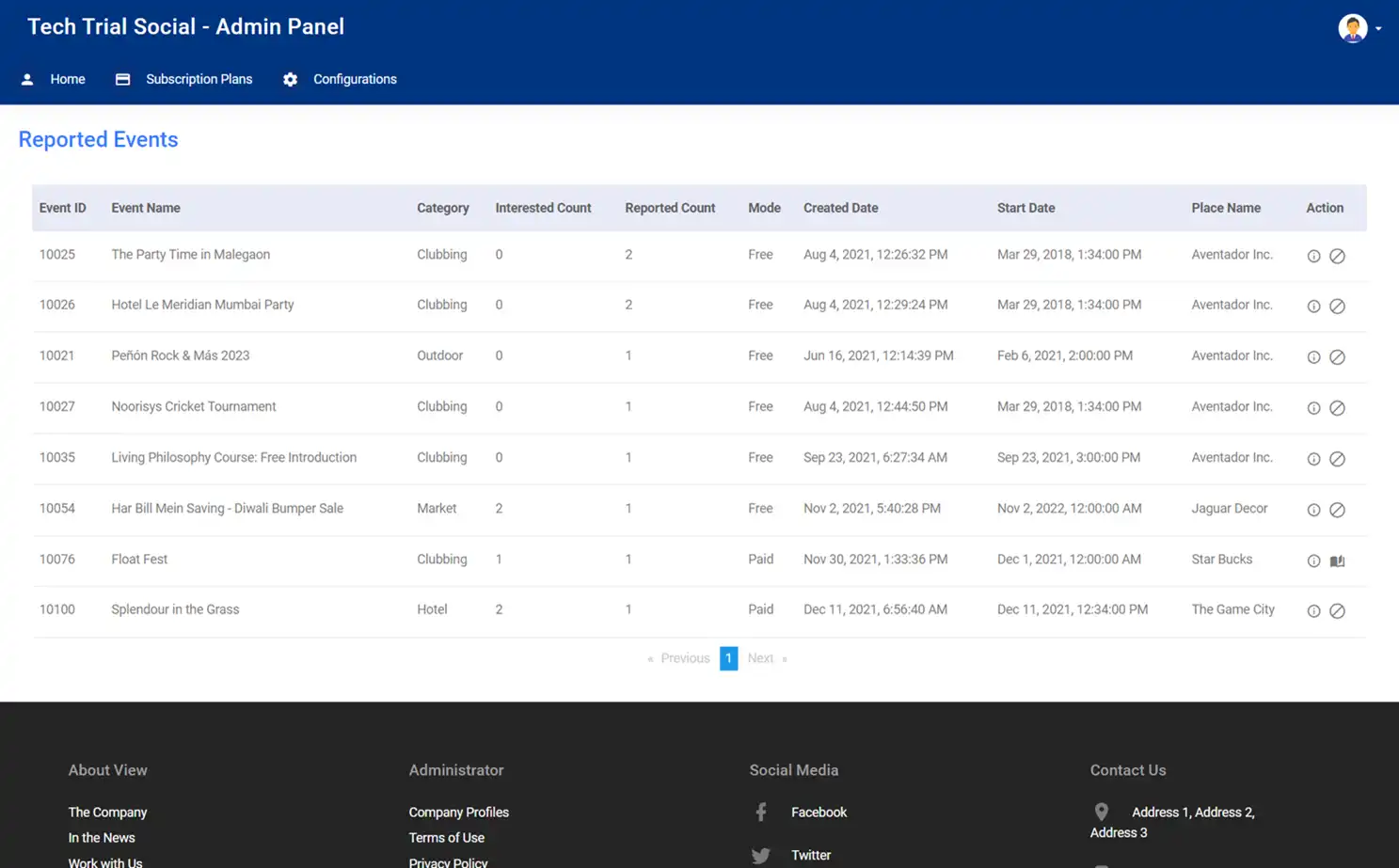The height and width of the screenshot is (868, 1399).
Task: View info for event 10025
Action: click(x=1313, y=255)
